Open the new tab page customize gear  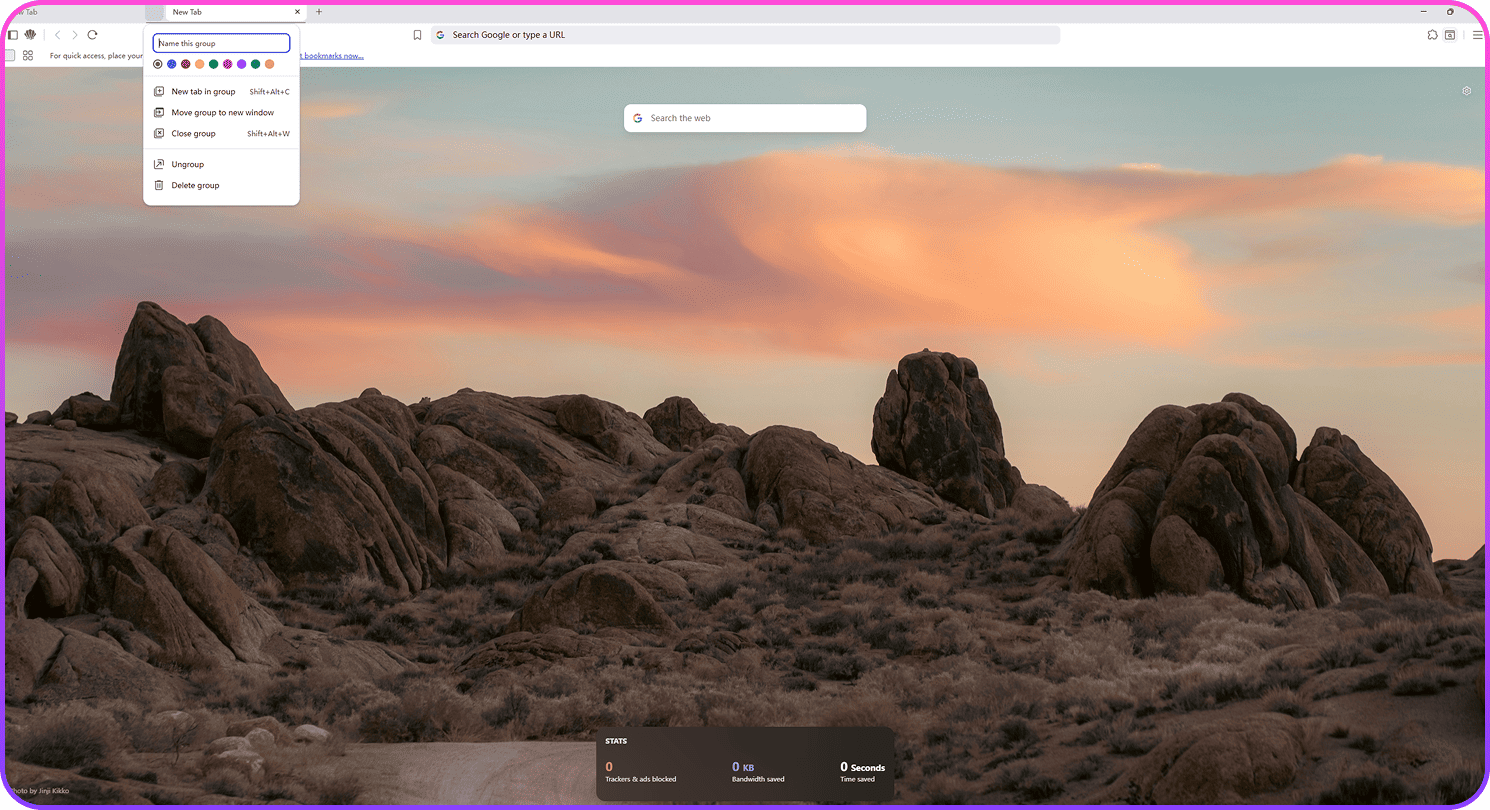pos(1466,91)
